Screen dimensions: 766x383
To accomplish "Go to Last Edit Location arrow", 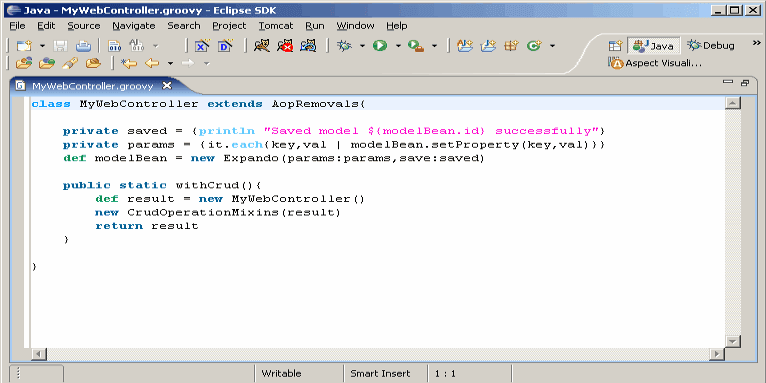I will 129,63.
